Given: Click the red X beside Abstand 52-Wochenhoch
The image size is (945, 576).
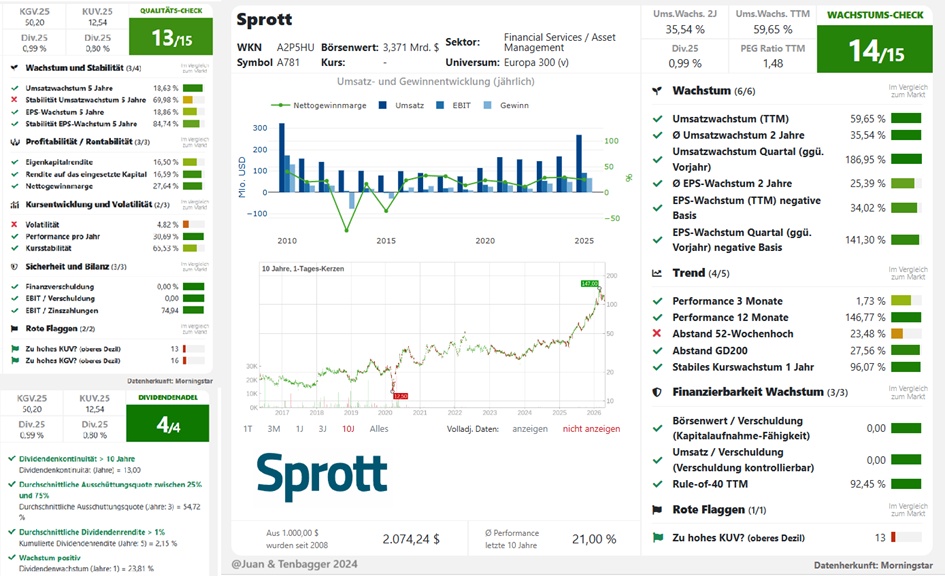Looking at the screenshot, I should click(x=657, y=333).
